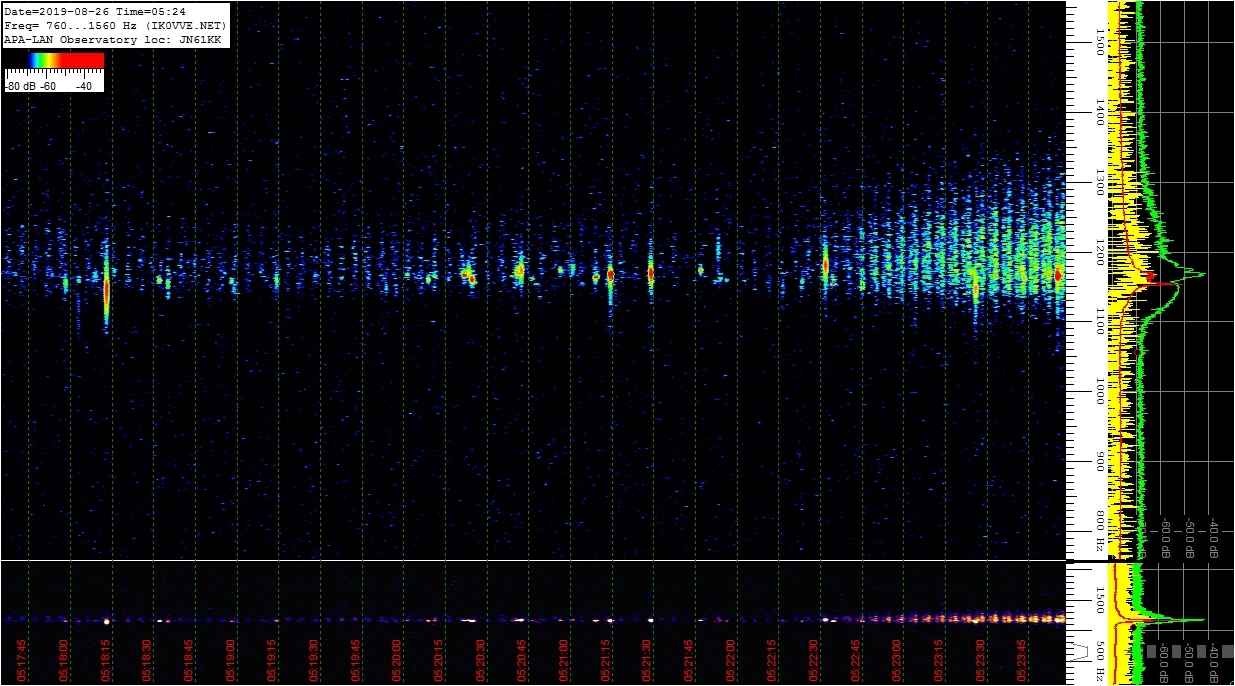The image size is (1235, 686).
Task: Select the 05:21:30 time marker
Action: 647,660
